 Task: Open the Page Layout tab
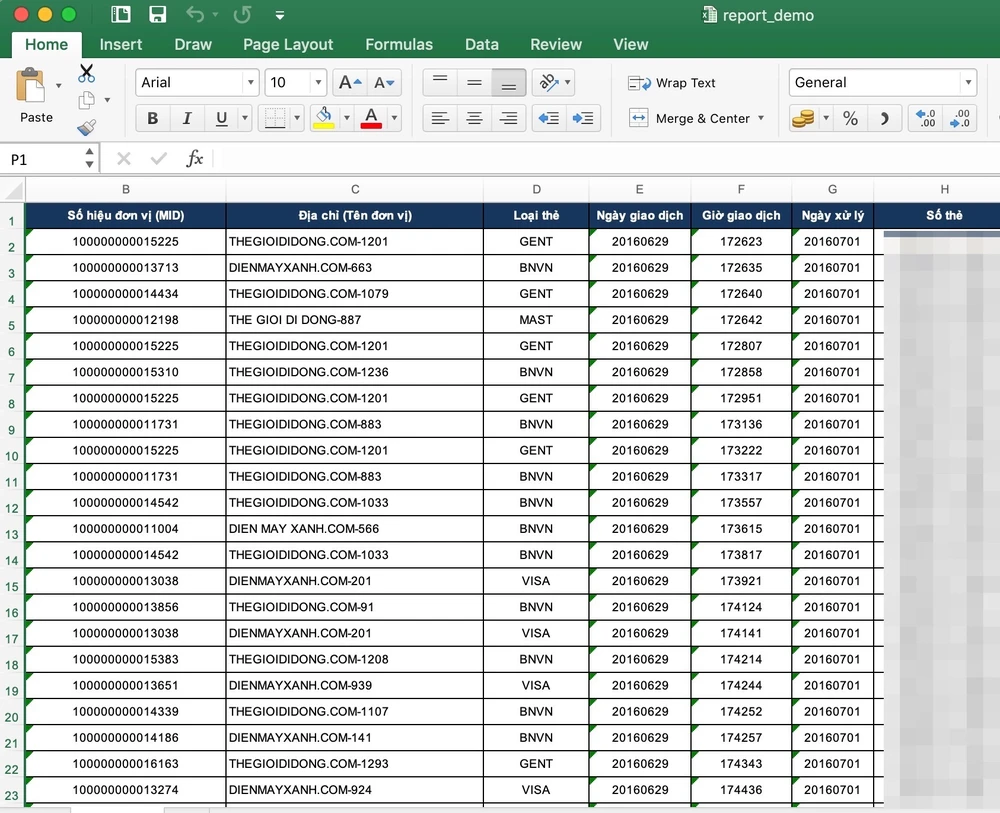click(x=288, y=44)
